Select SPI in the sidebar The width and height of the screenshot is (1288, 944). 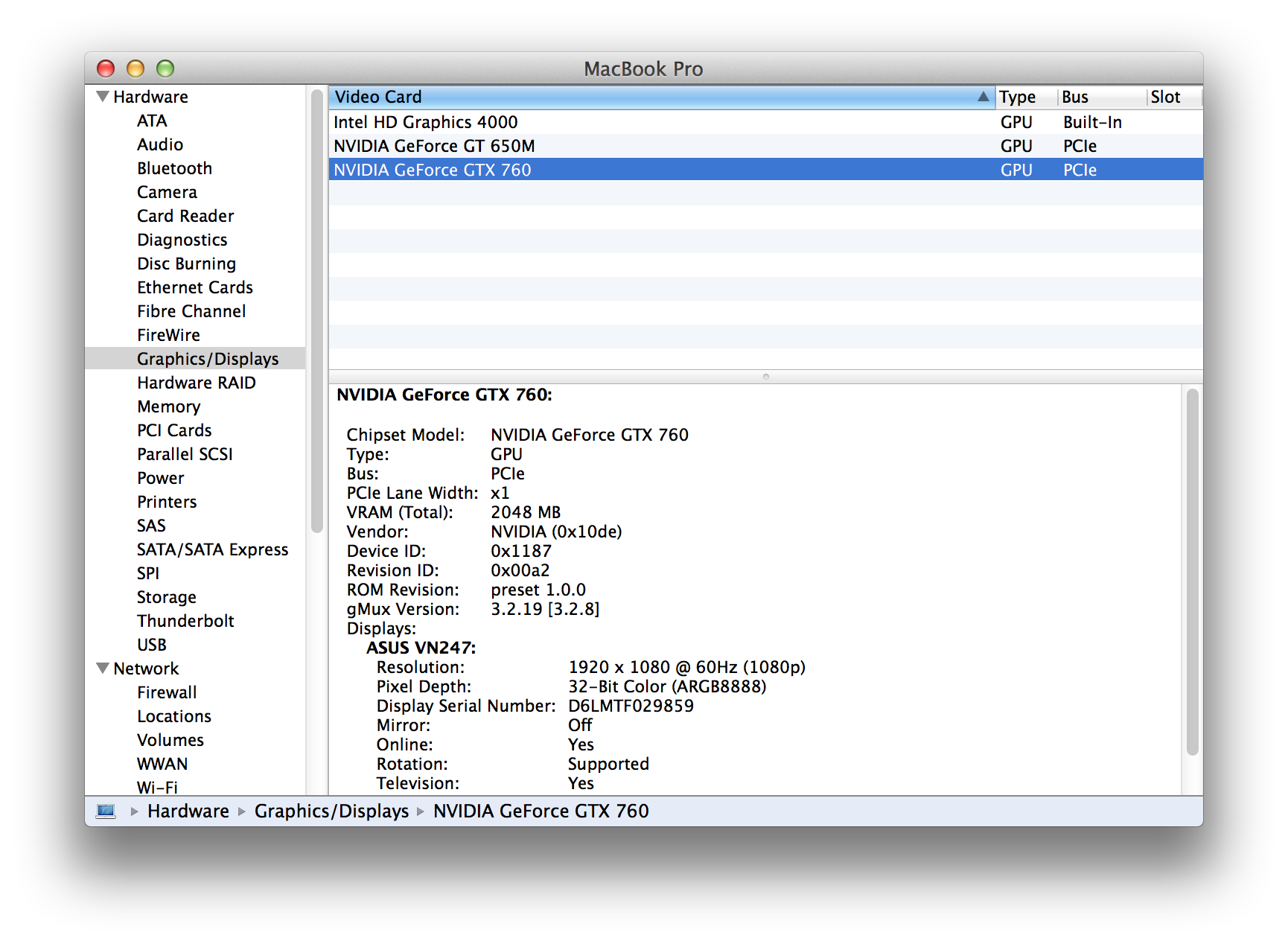(148, 573)
